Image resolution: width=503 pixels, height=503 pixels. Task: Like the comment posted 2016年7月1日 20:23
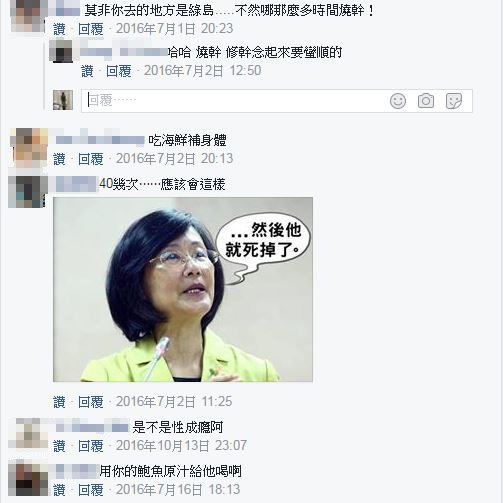click(x=59, y=29)
